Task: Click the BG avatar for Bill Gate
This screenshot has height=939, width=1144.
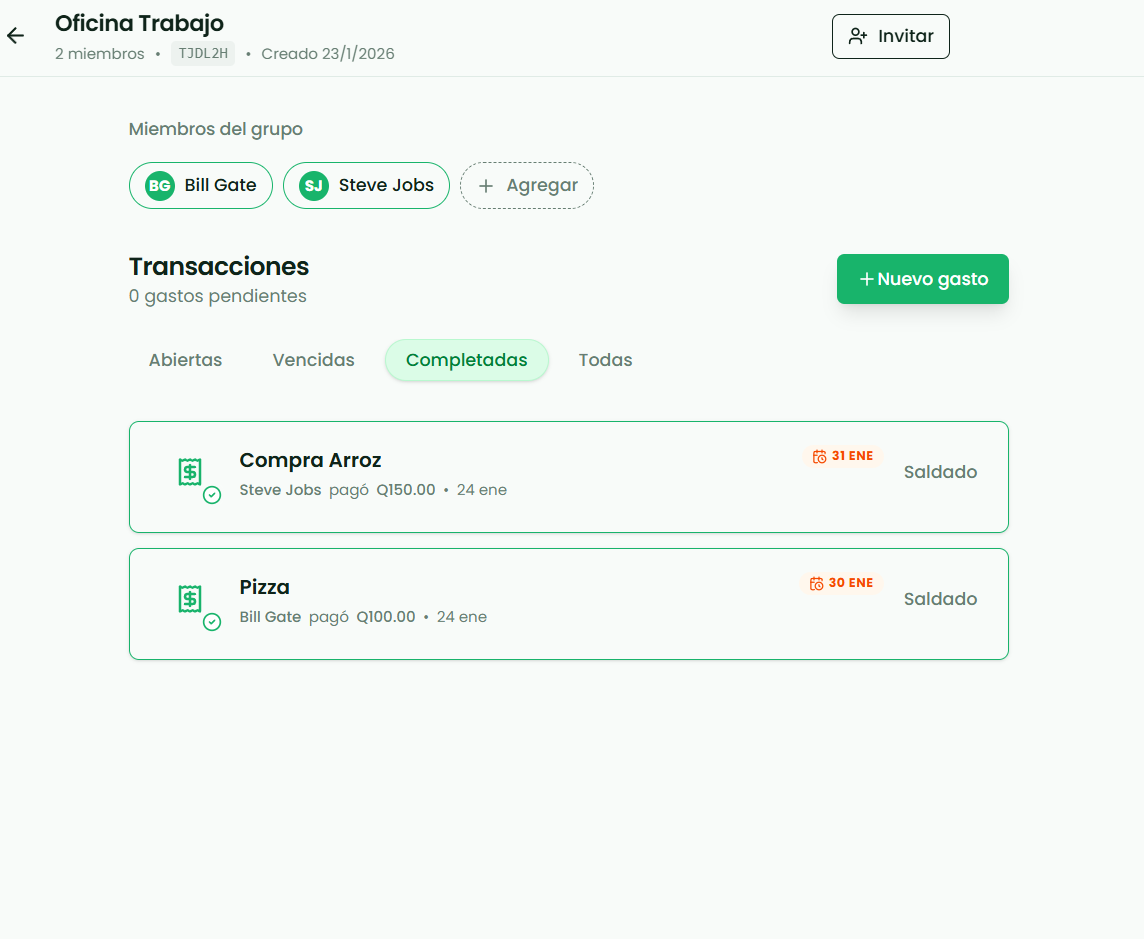Action: point(159,186)
